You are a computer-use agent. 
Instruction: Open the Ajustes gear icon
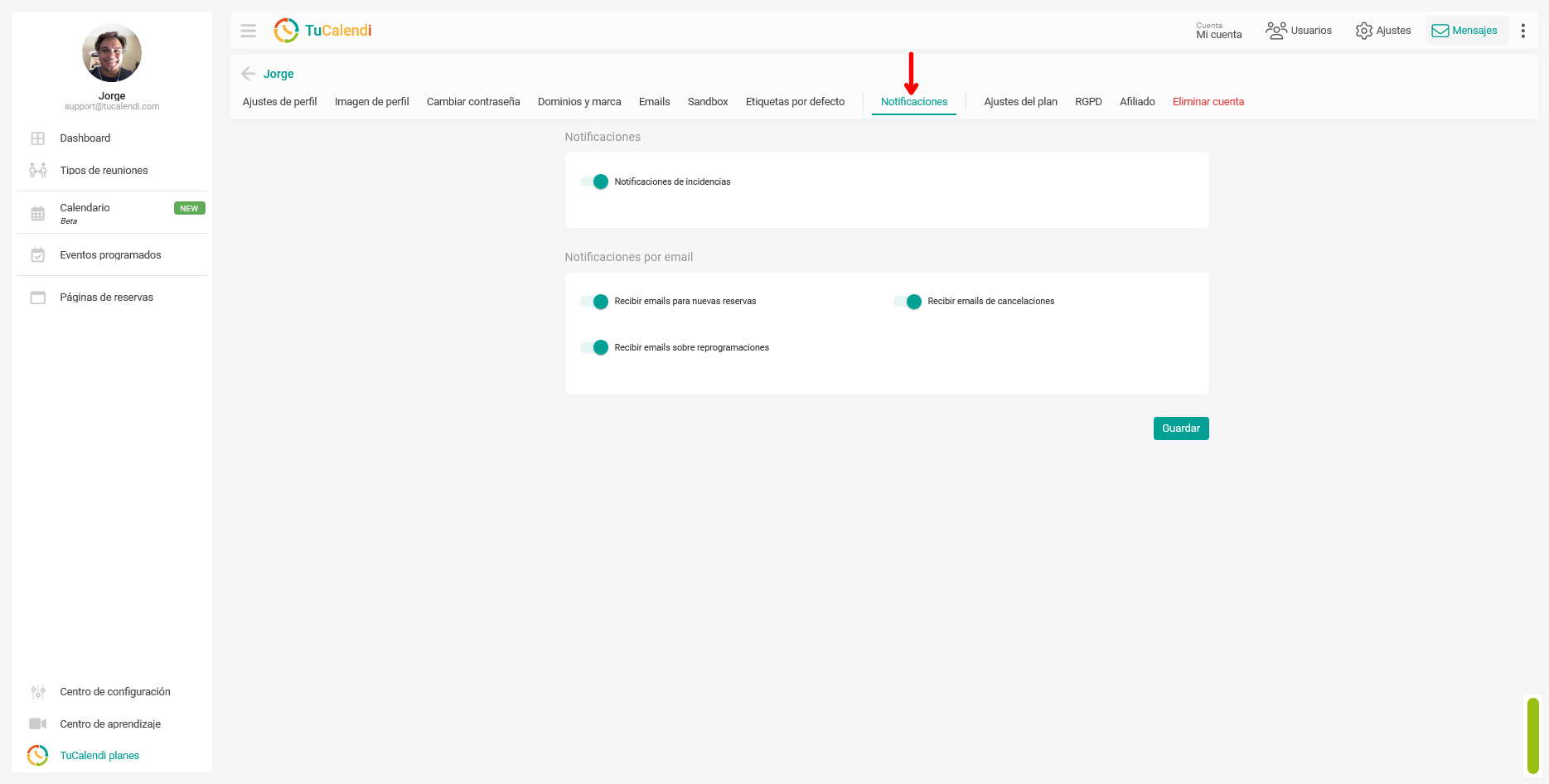[x=1363, y=31]
